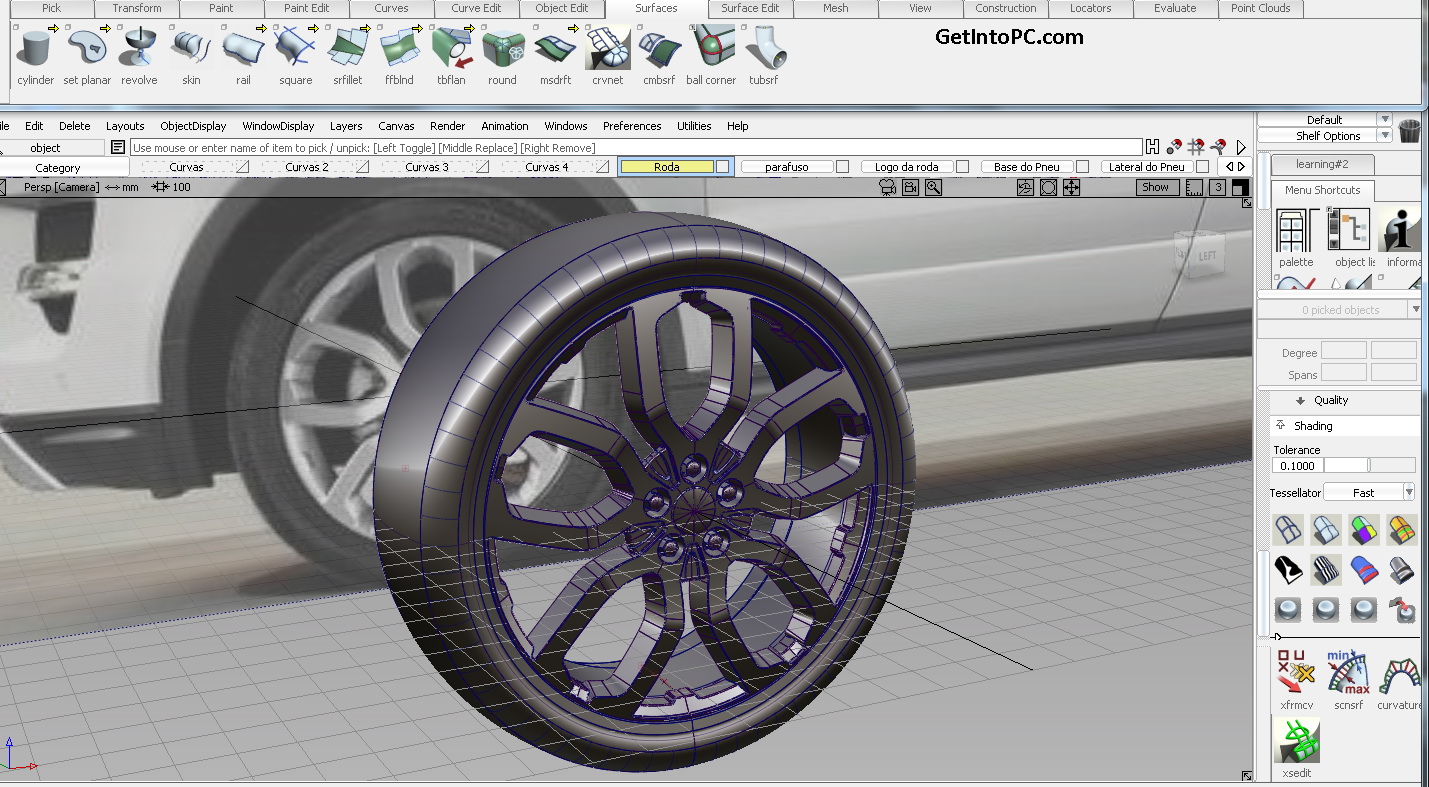Activate the rail surface tool

tap(243, 48)
